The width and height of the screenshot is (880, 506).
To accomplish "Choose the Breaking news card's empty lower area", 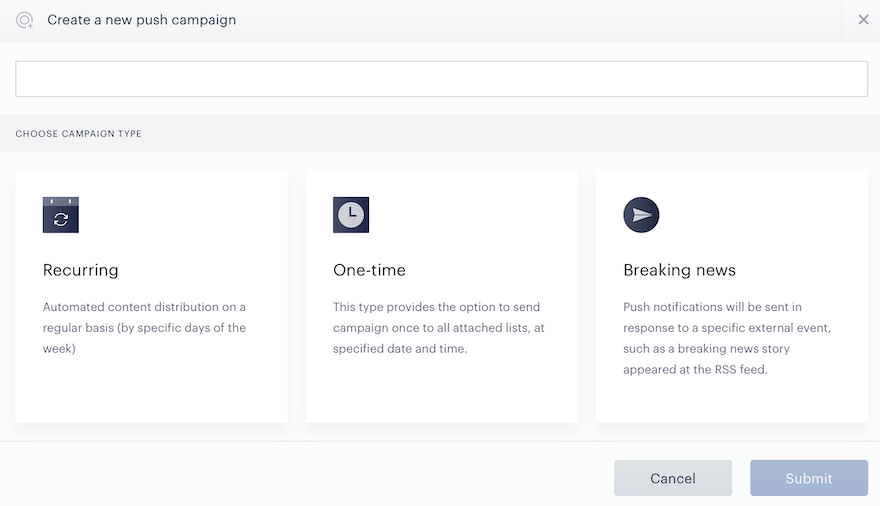I will coord(732,401).
